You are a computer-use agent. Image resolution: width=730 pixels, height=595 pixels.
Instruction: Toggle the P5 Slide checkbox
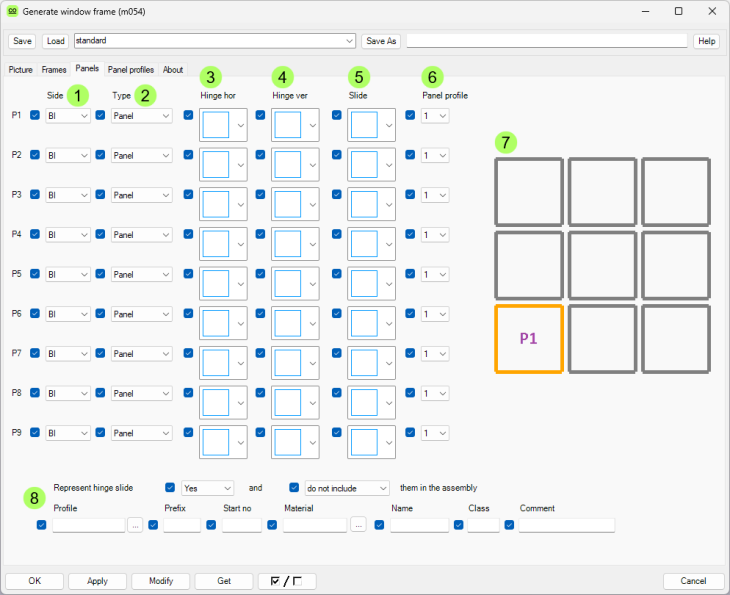(337, 273)
